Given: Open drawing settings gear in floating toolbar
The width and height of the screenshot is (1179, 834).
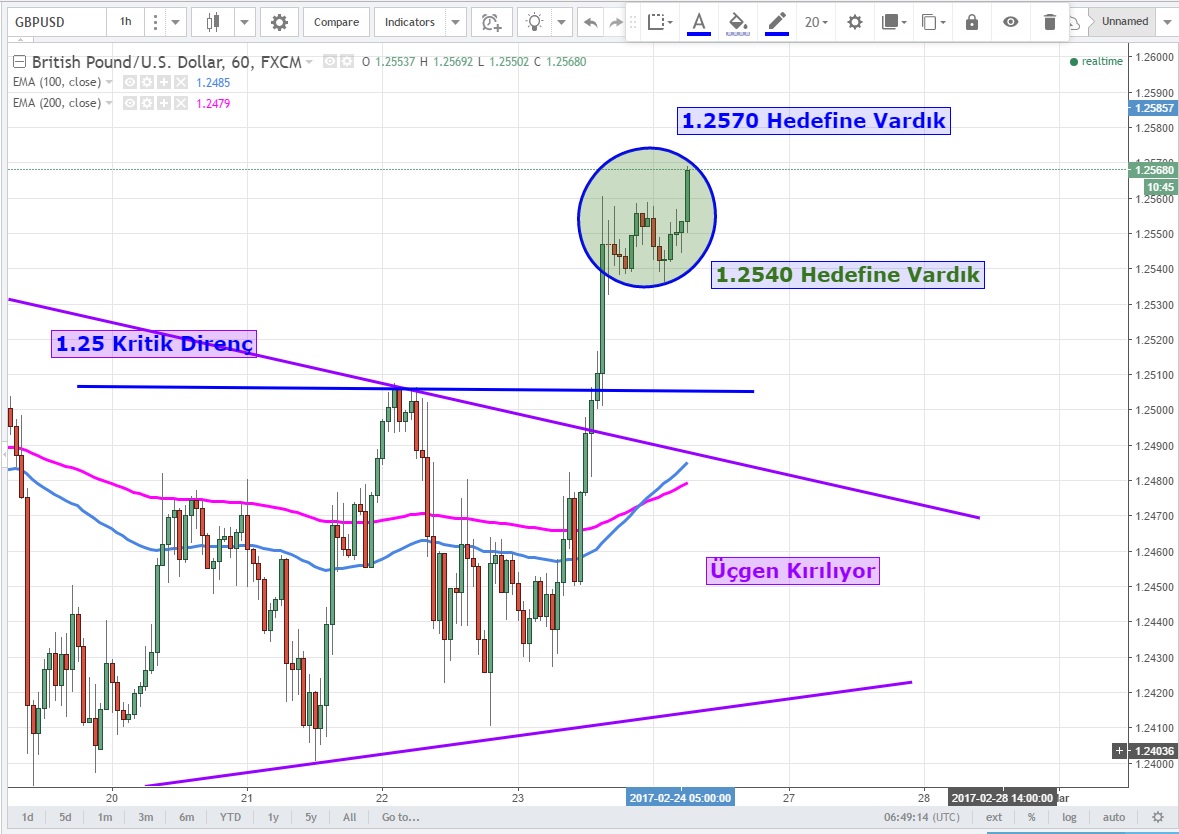Looking at the screenshot, I should pos(854,22).
